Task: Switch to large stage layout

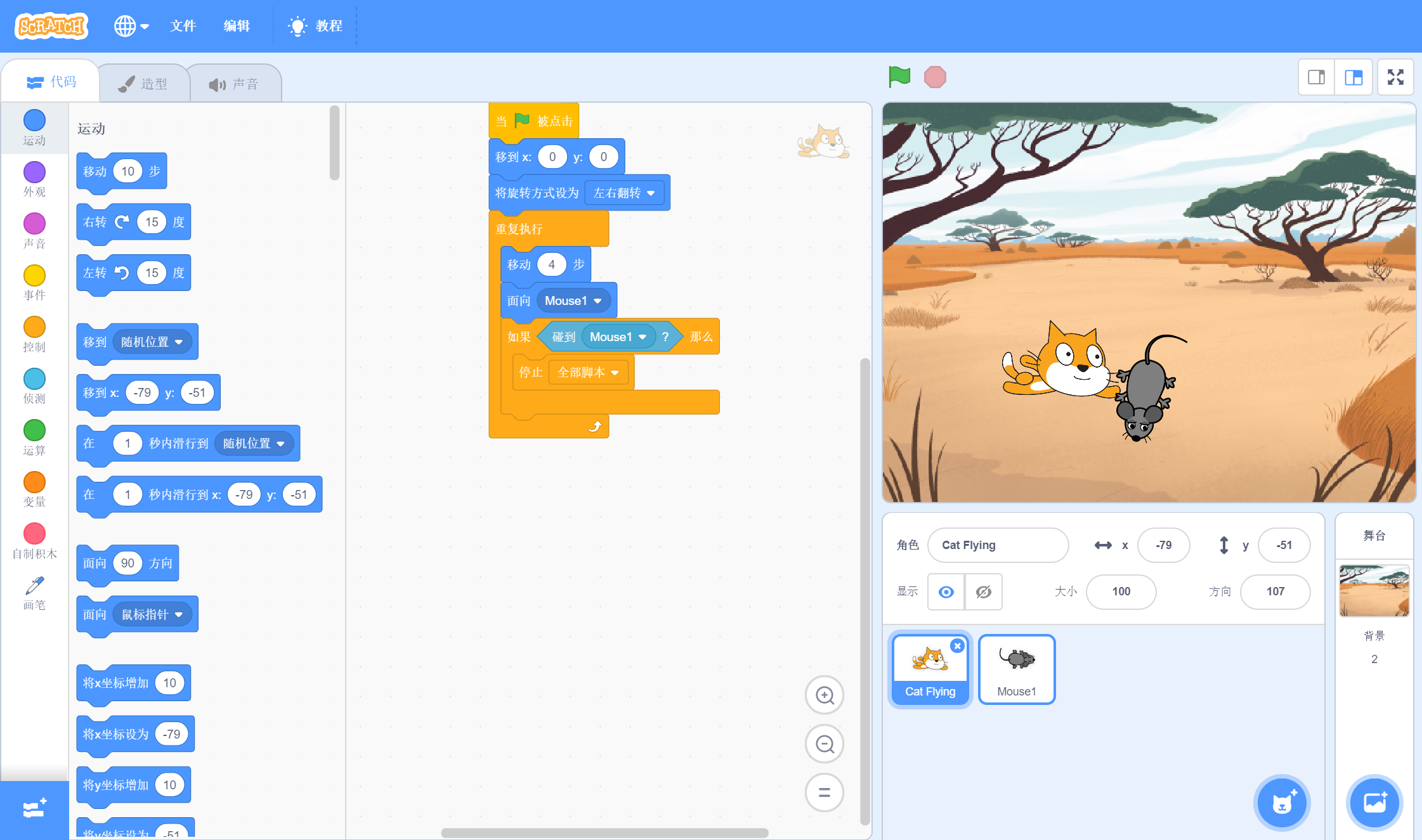Action: tap(1354, 77)
